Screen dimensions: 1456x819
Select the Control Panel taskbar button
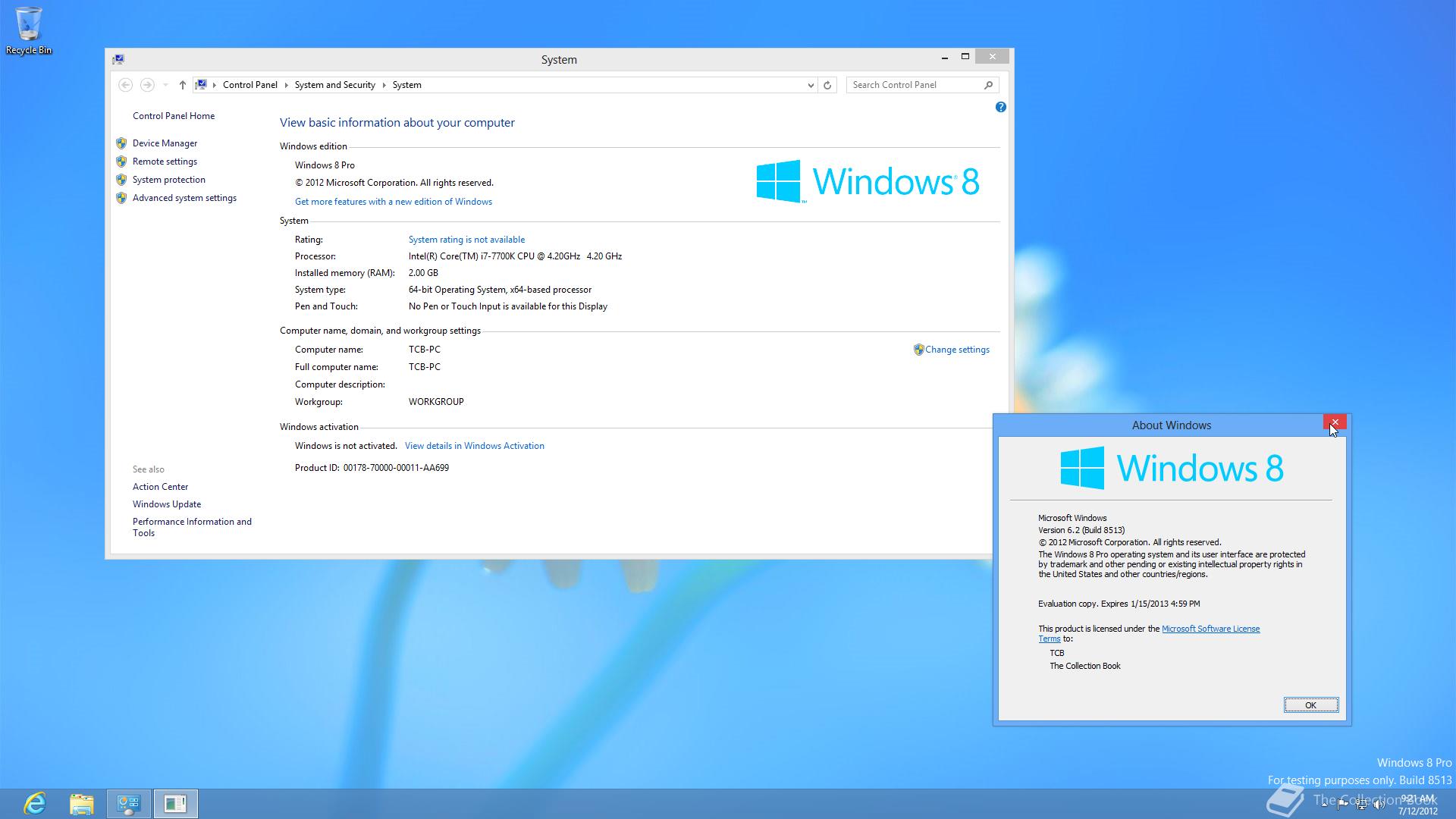pos(129,803)
